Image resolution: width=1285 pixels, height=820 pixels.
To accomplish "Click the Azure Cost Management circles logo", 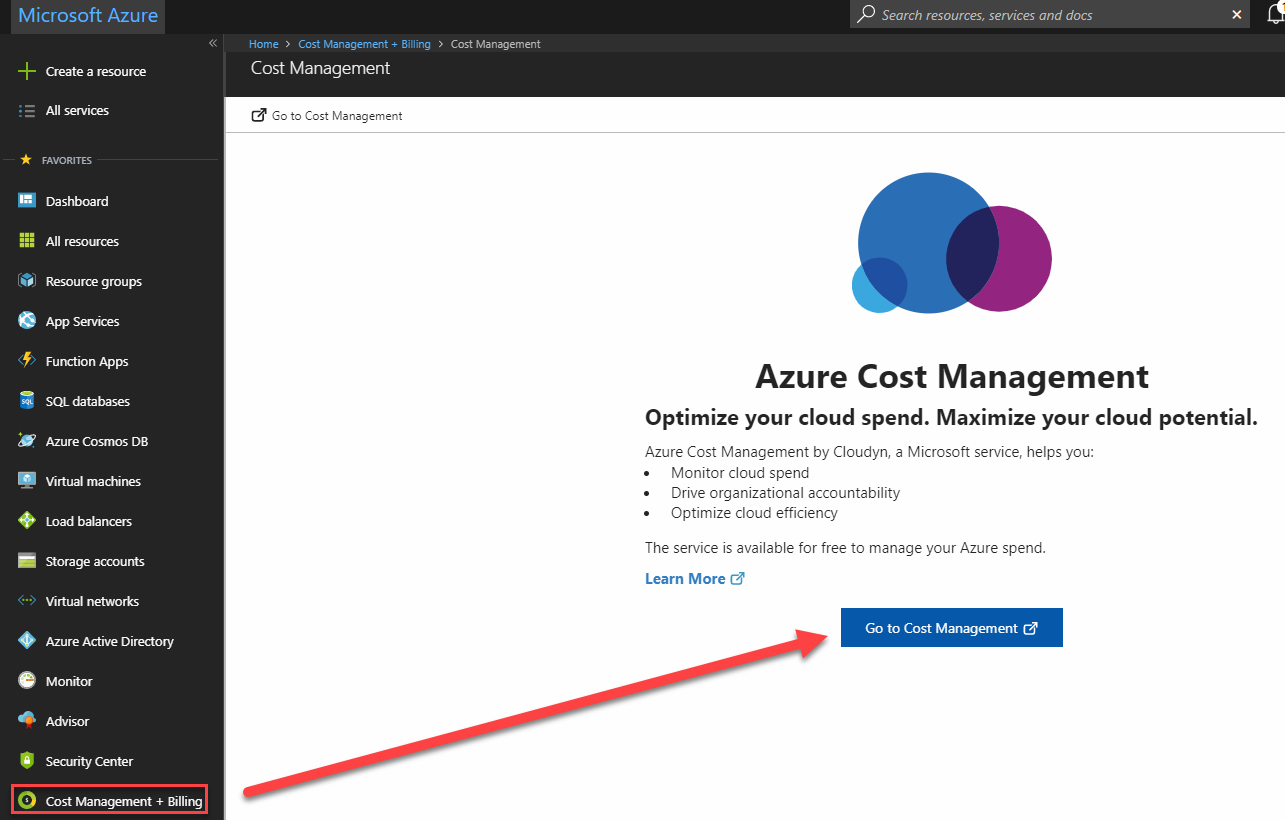I will pos(951,242).
